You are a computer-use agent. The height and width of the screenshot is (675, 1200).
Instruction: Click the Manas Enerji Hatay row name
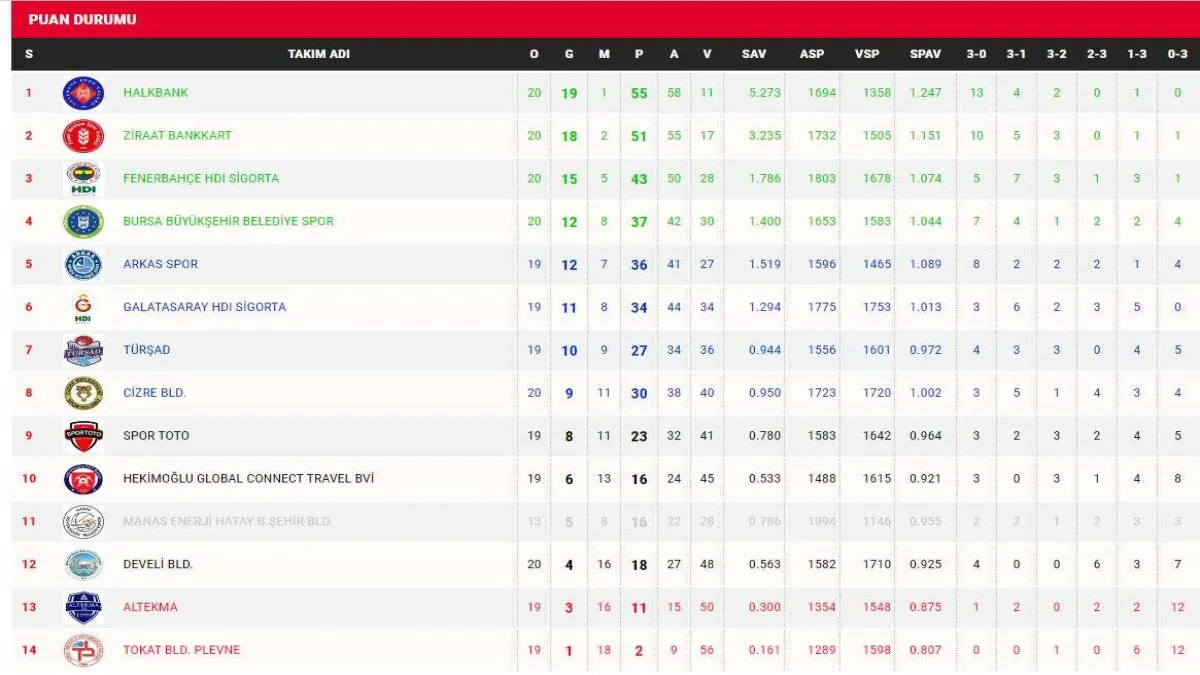point(227,522)
